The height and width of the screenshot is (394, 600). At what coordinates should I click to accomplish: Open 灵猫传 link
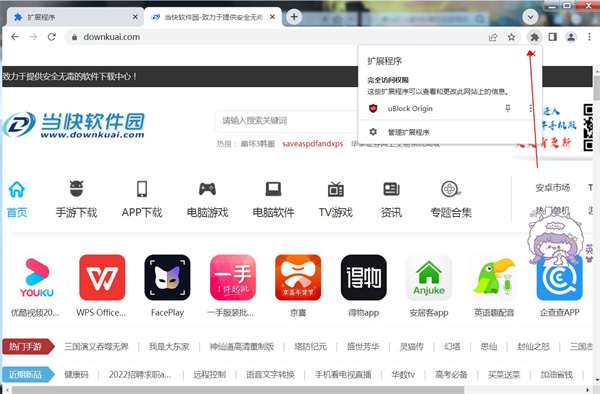pyautogui.click(x=411, y=347)
